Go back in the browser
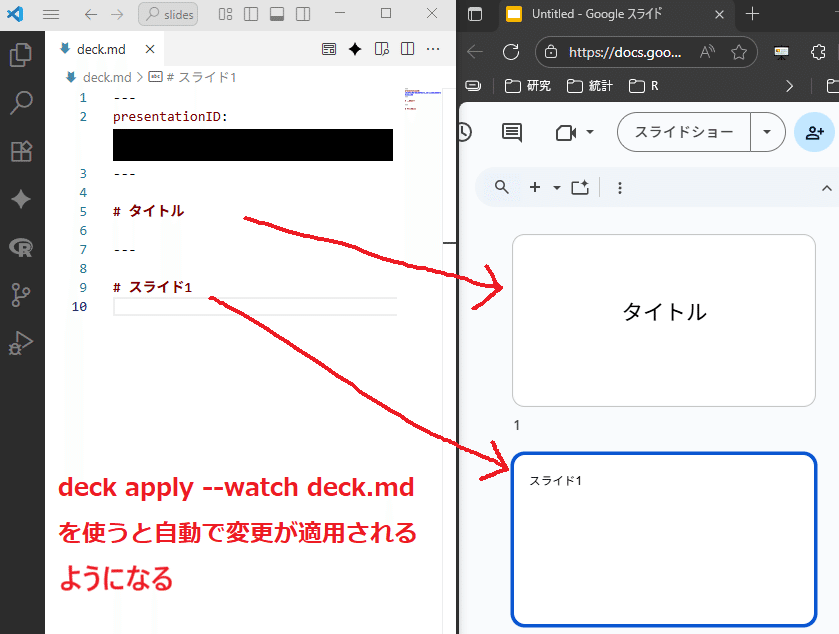839x634 pixels. click(x=475, y=52)
